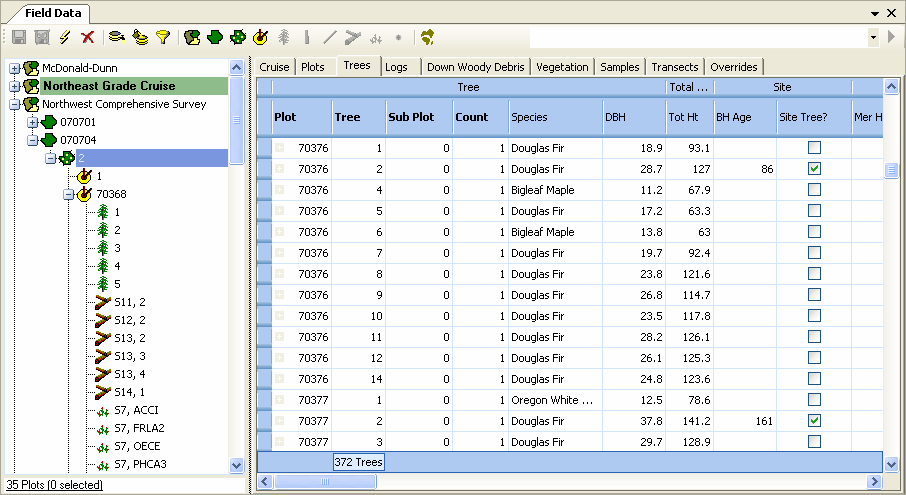The width and height of the screenshot is (906, 495).
Task: Switch to the Cruise tab
Action: 274,67
